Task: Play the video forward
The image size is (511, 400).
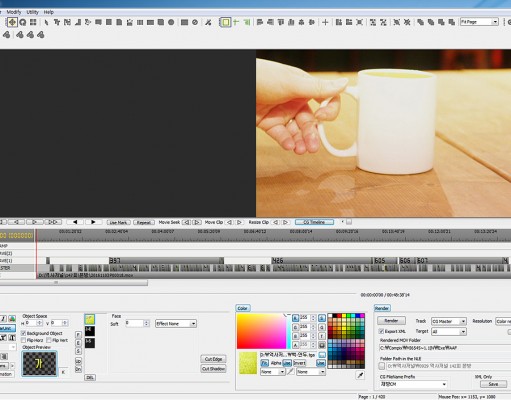Action: coord(93,222)
